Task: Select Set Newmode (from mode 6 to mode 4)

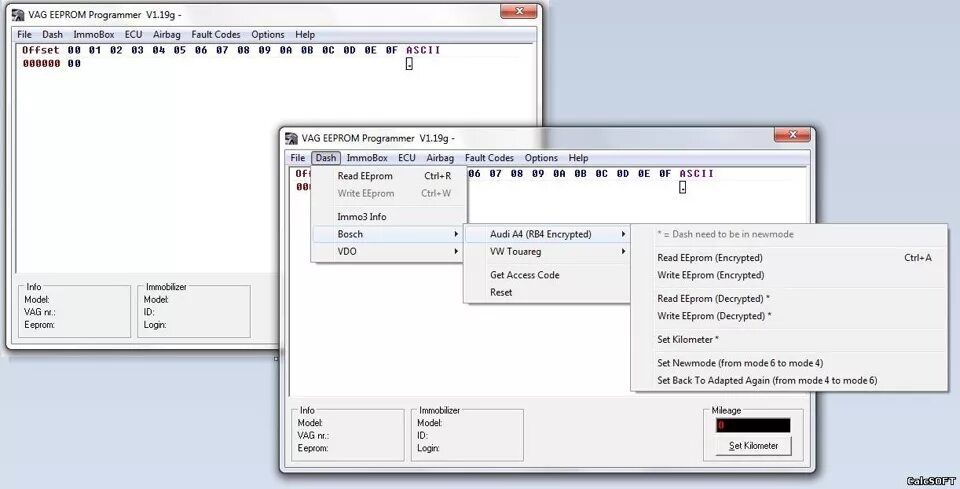Action: point(790,363)
